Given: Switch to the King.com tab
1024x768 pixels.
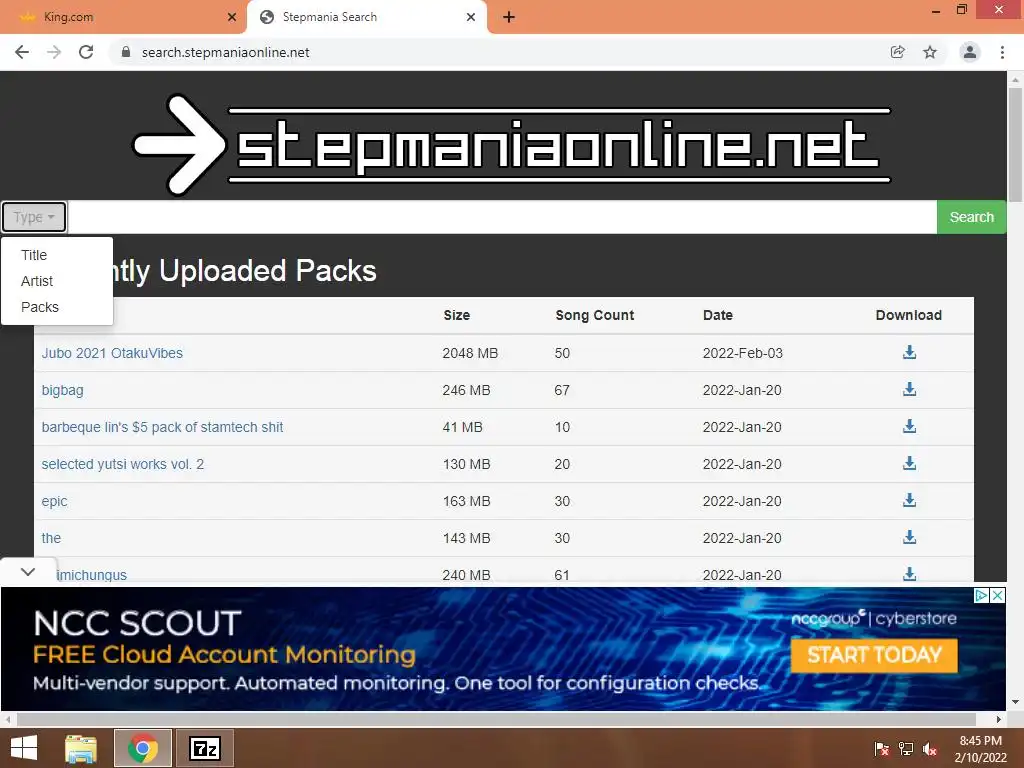Looking at the screenshot, I should coord(123,17).
